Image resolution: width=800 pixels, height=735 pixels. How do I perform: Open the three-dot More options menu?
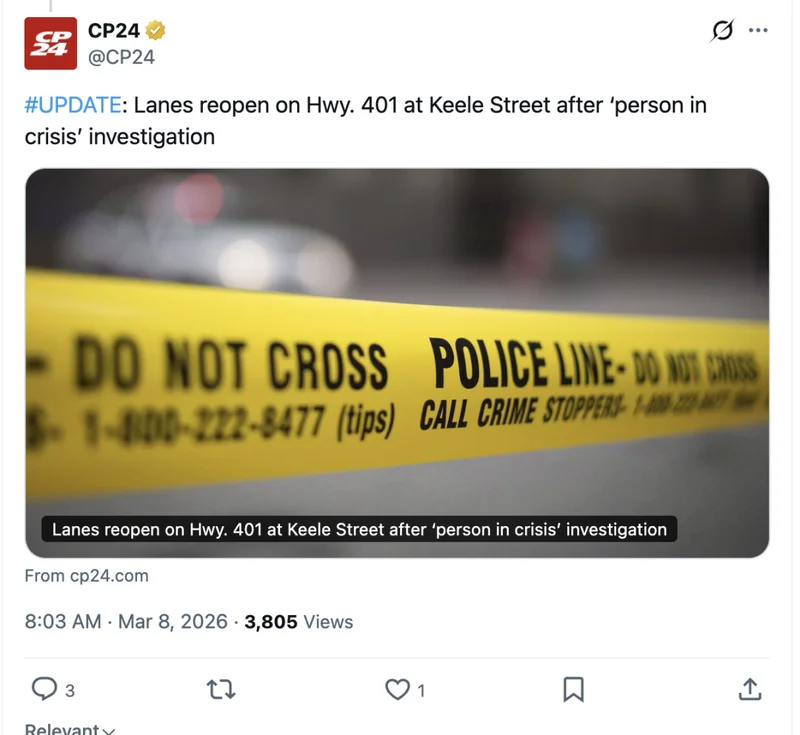[758, 31]
